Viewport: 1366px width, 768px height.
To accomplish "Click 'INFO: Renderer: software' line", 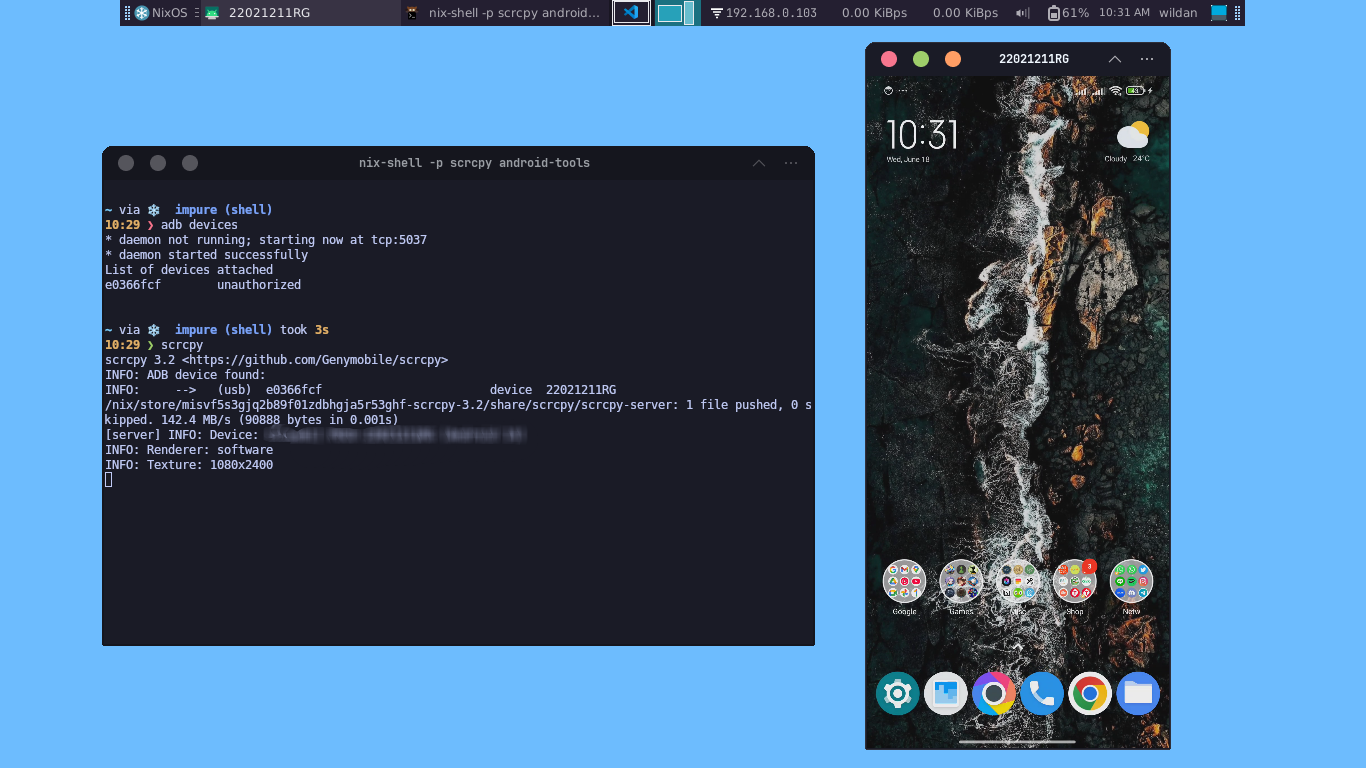I will click(x=189, y=450).
